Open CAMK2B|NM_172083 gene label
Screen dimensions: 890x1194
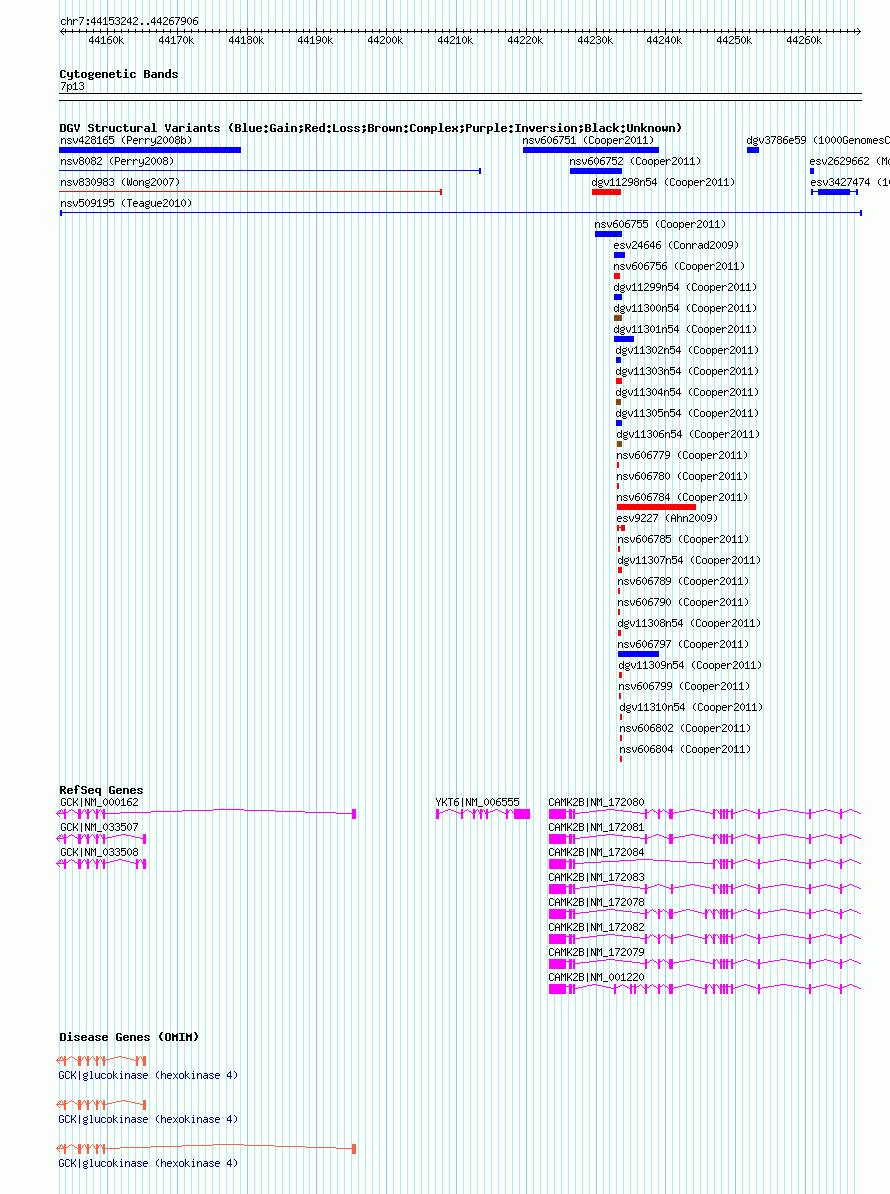click(596, 878)
